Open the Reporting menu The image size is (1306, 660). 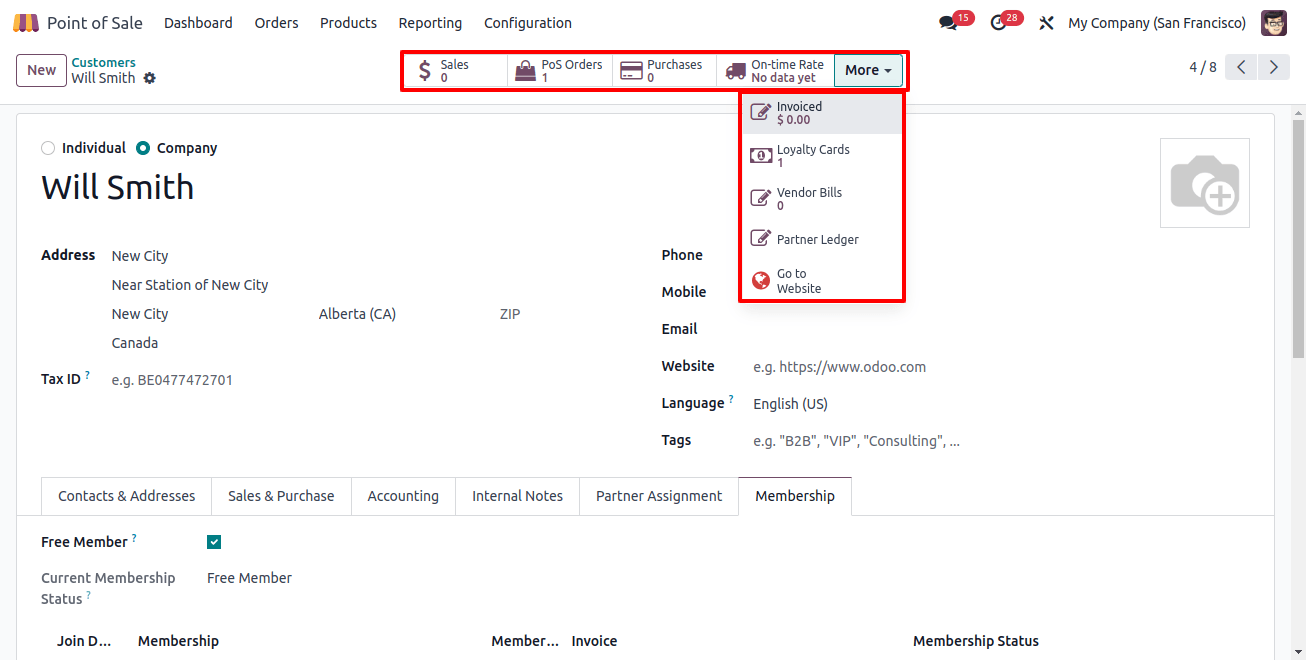coord(430,22)
